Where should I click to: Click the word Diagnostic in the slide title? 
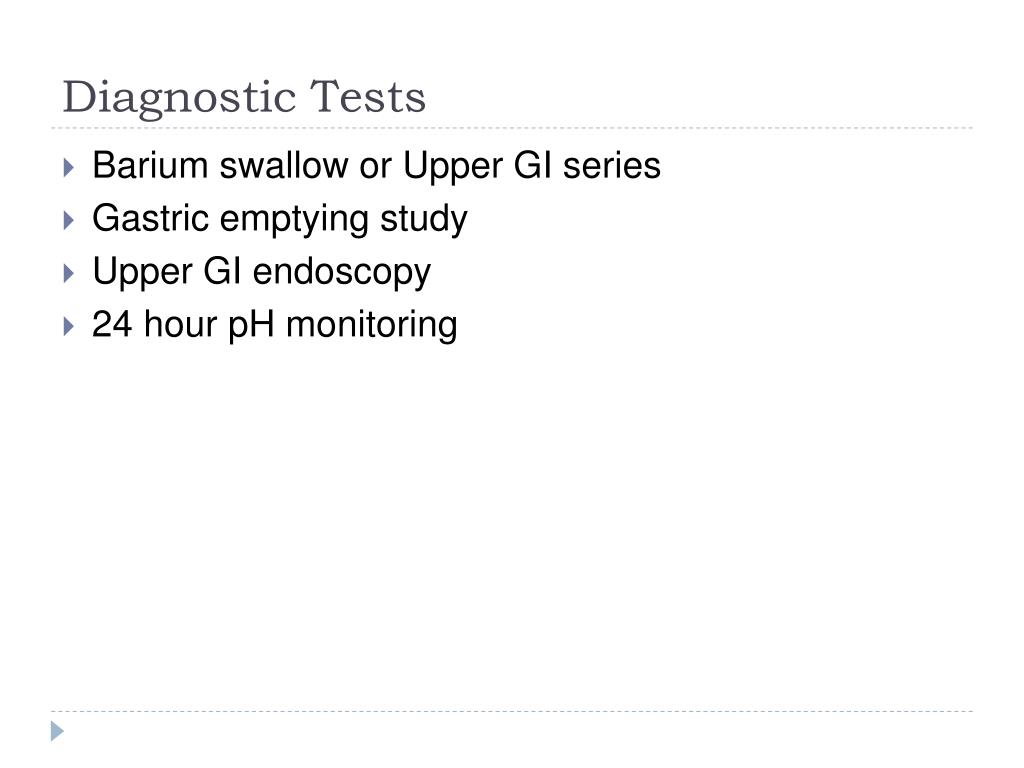180,99
